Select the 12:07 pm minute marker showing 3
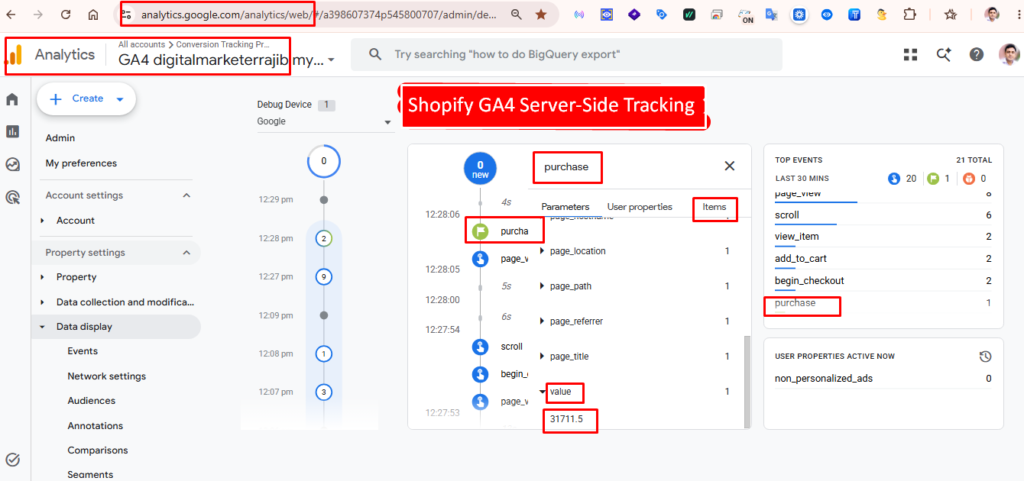This screenshot has width=1024, height=481. pyautogui.click(x=324, y=392)
